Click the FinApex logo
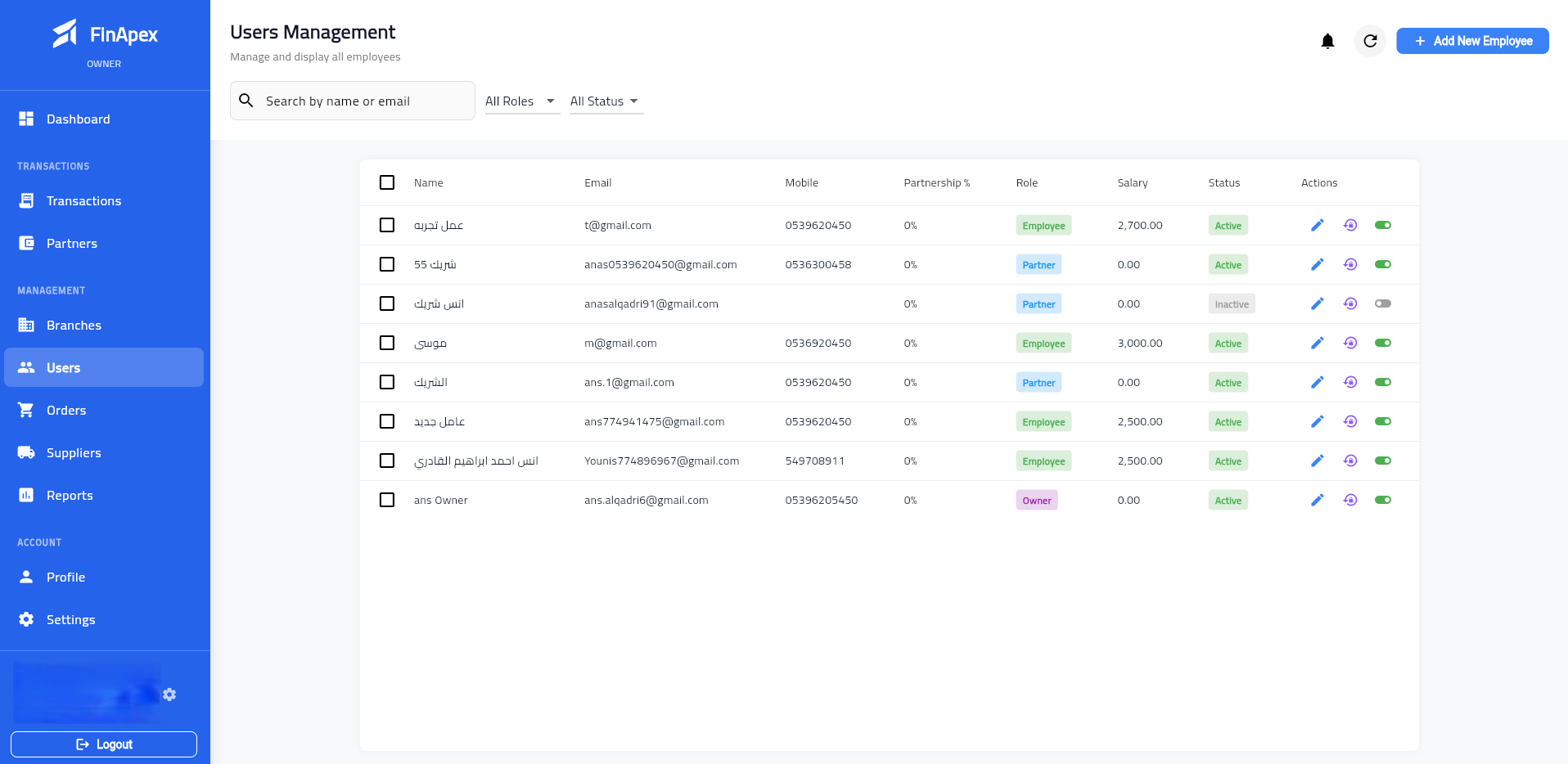This screenshot has width=1568, height=764. pyautogui.click(x=105, y=34)
